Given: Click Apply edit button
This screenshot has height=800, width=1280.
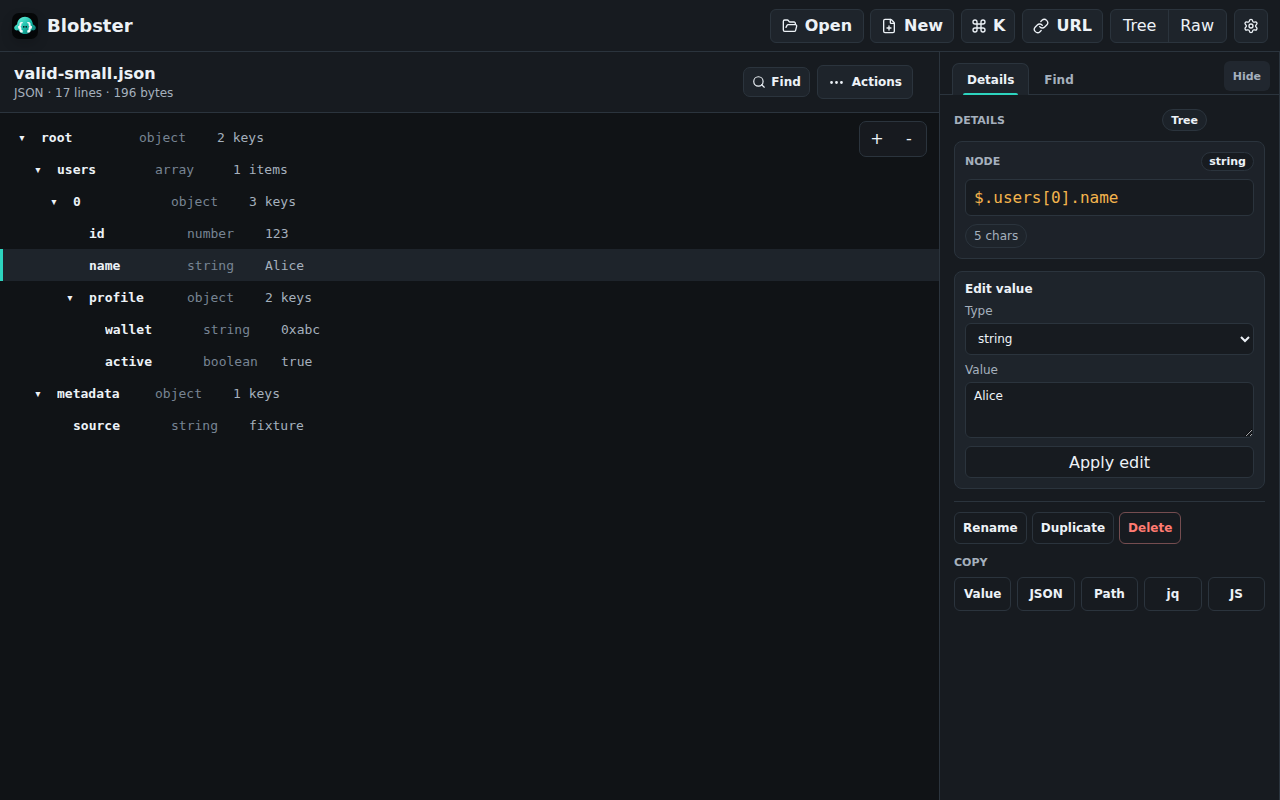Looking at the screenshot, I should click(x=1109, y=462).
